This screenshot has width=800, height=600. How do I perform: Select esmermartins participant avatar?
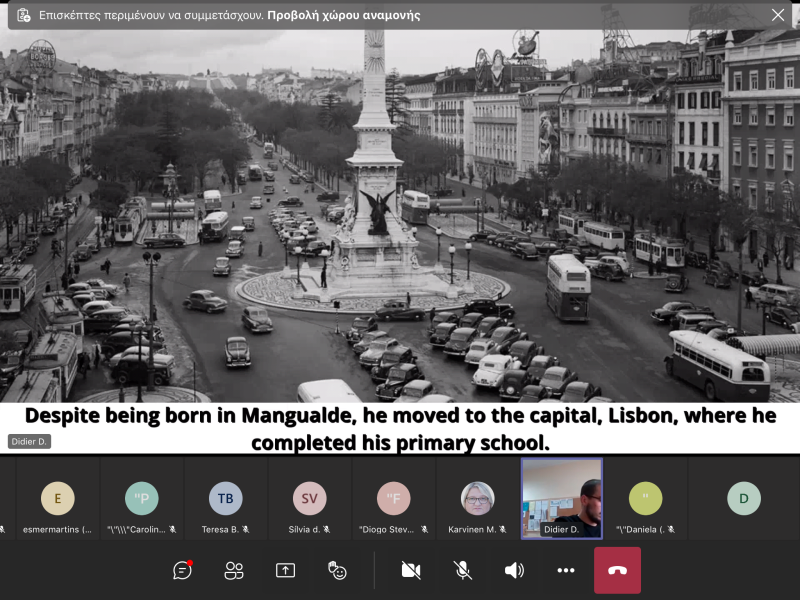click(57, 498)
